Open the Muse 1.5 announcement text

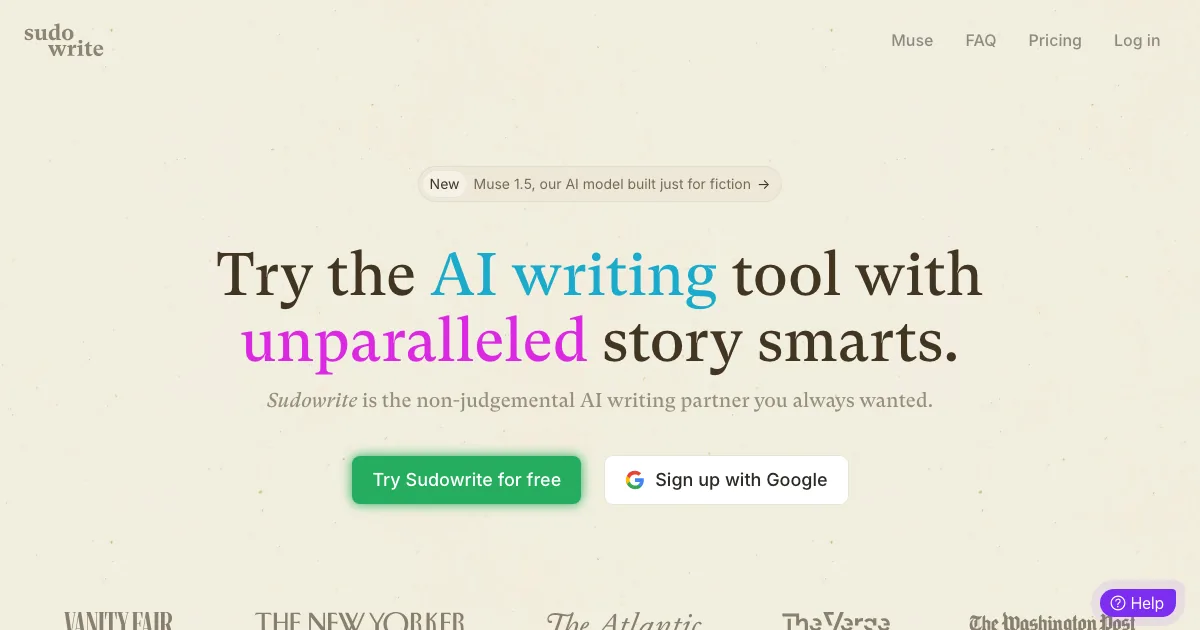coord(612,184)
